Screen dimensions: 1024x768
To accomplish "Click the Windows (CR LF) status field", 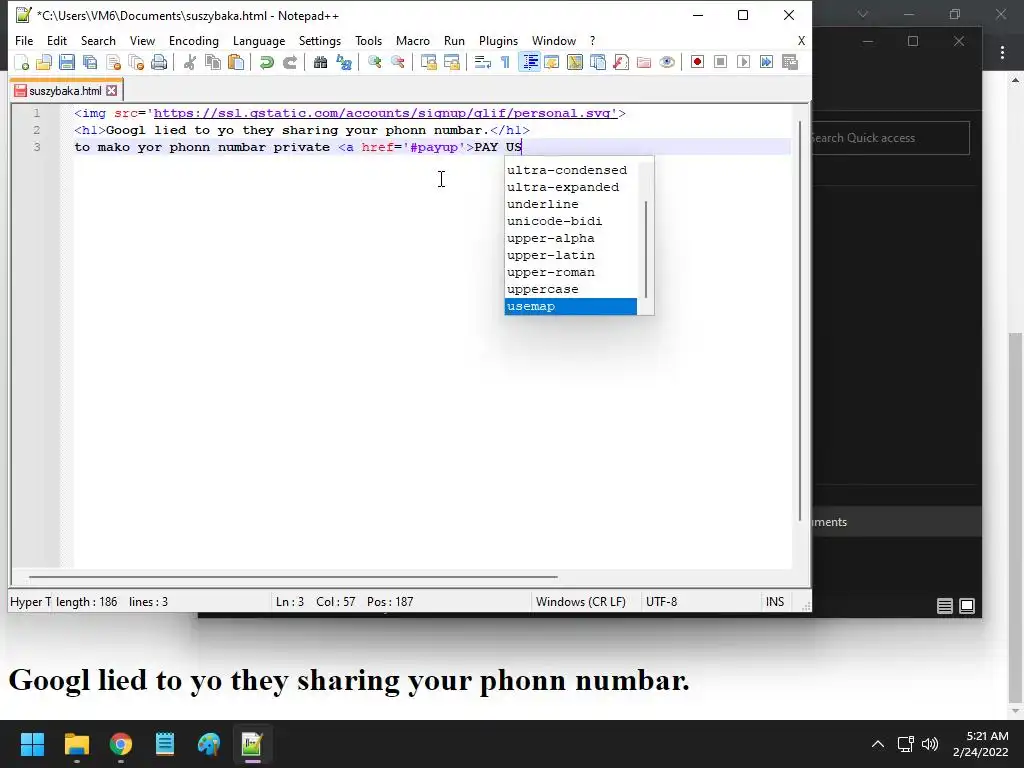I will pos(581,601).
